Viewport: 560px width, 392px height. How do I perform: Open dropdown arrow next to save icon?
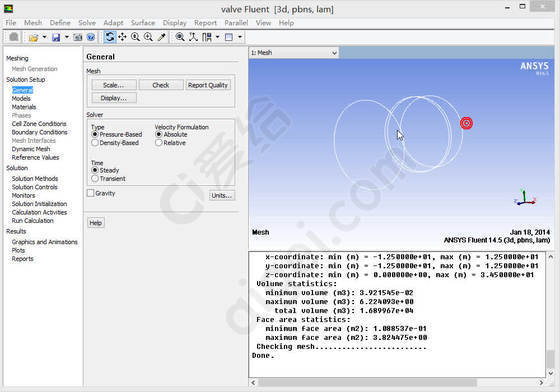click(x=66, y=37)
